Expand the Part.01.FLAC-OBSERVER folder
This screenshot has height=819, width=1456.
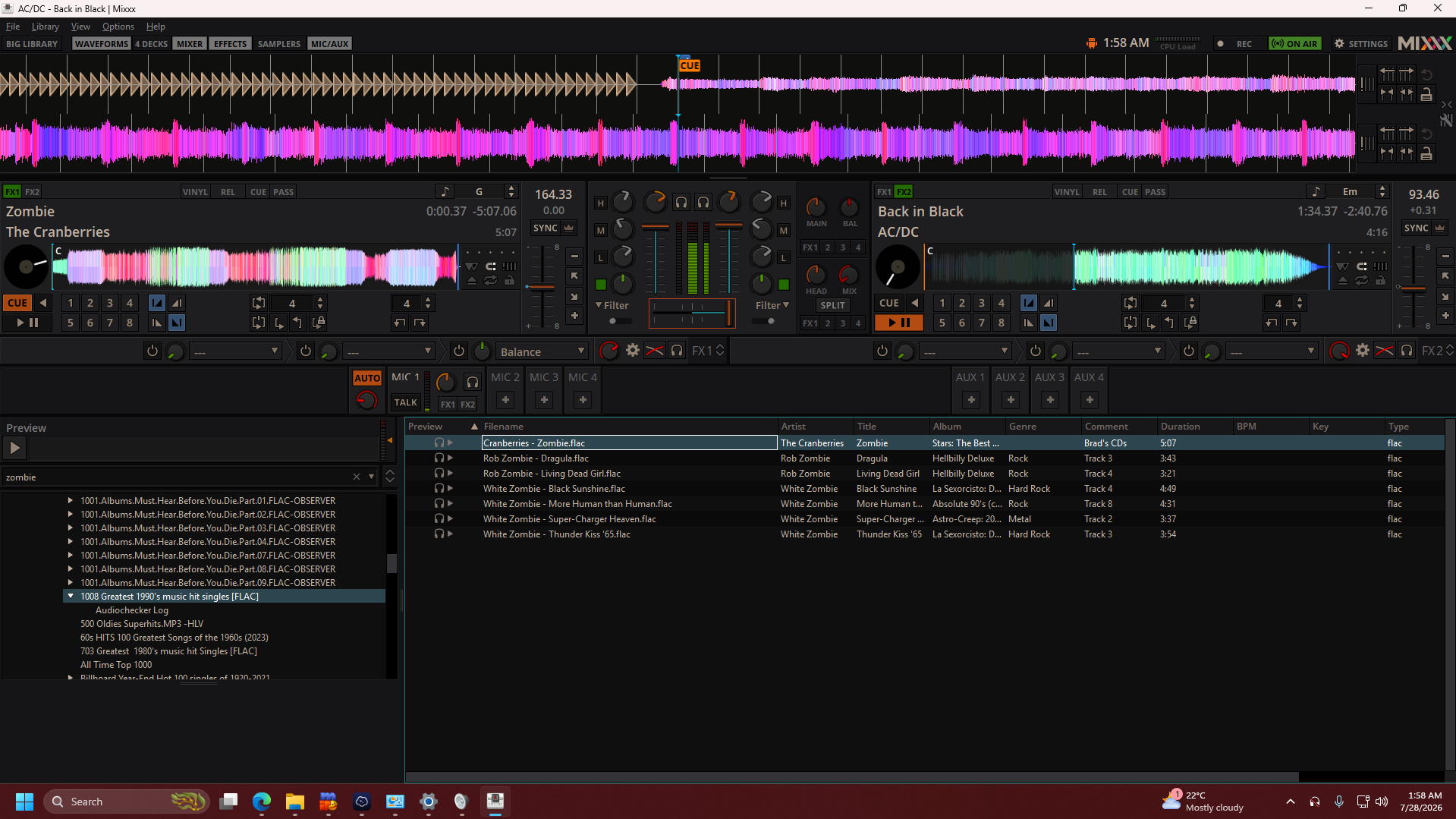(71, 500)
